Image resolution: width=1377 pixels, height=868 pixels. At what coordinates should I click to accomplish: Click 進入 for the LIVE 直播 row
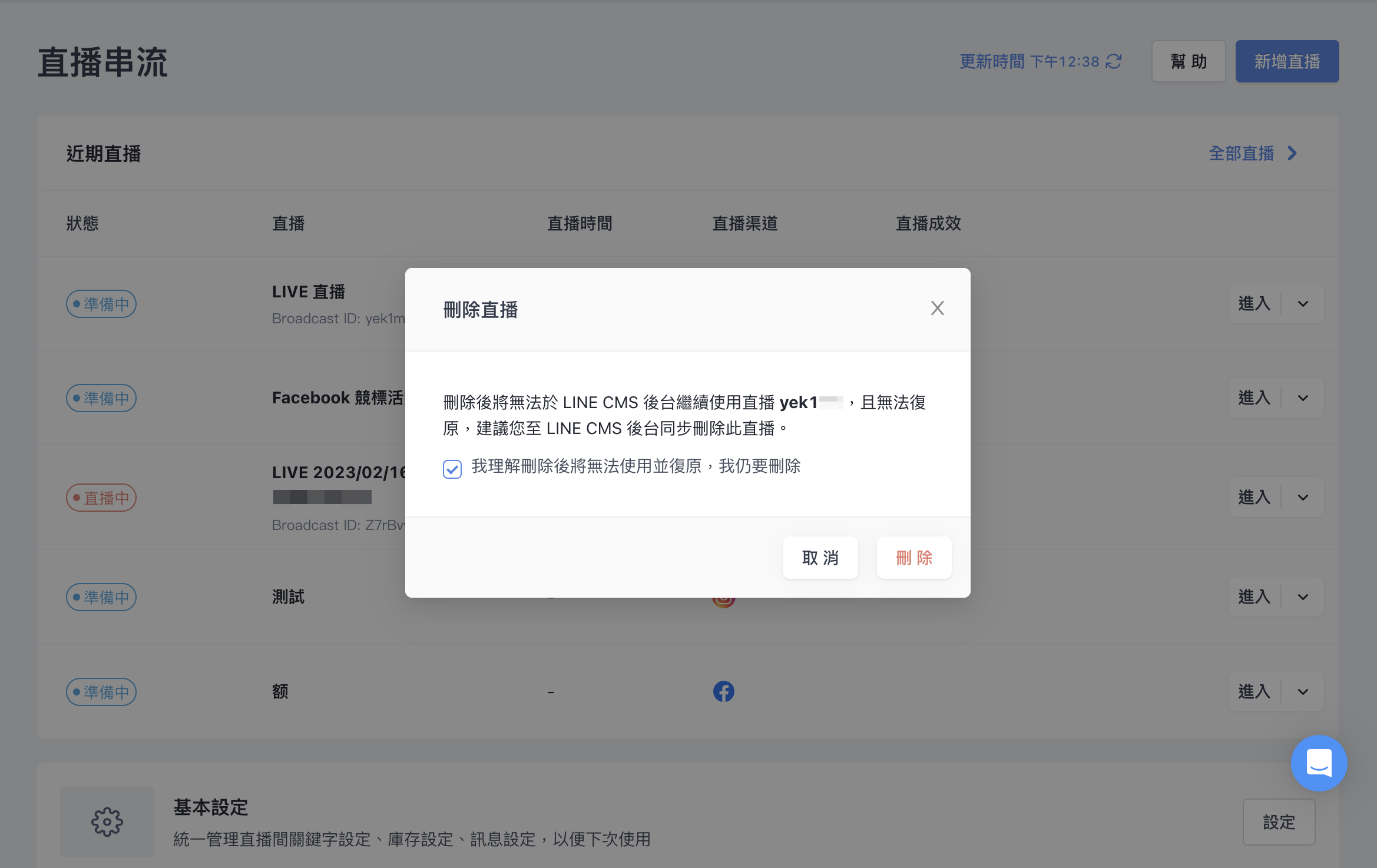tap(1254, 304)
